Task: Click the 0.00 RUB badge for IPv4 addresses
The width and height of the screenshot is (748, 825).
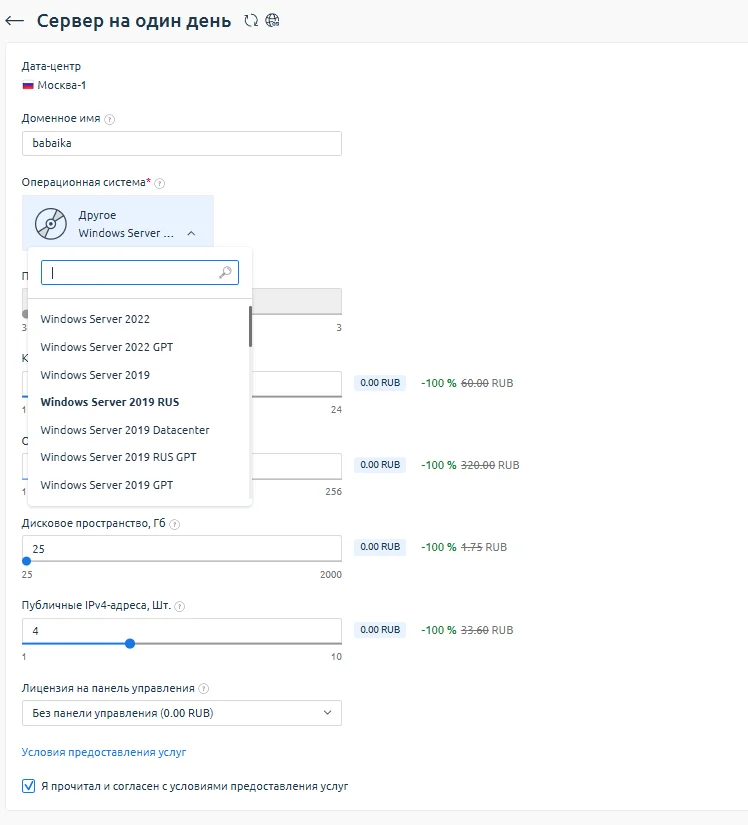Action: point(380,629)
